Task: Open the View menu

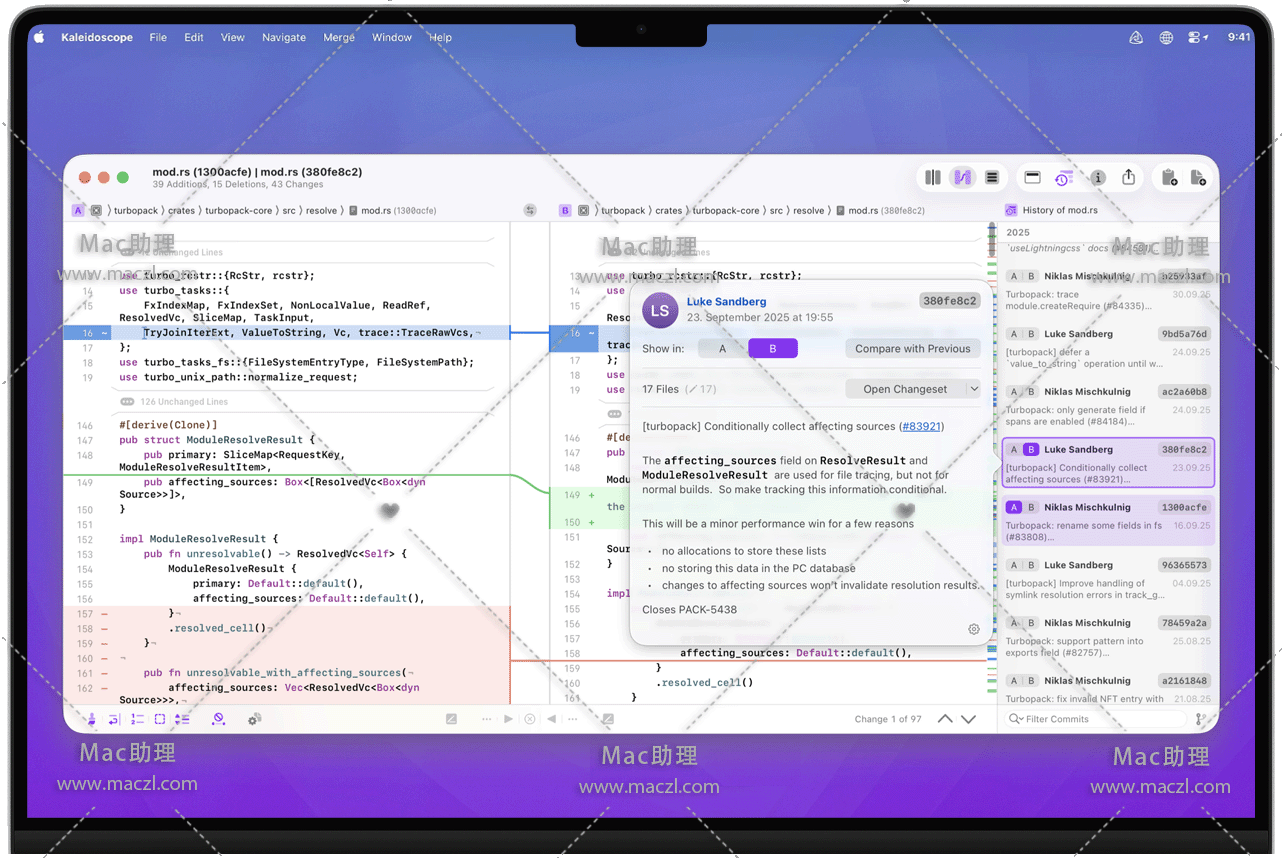Action: tap(233, 37)
